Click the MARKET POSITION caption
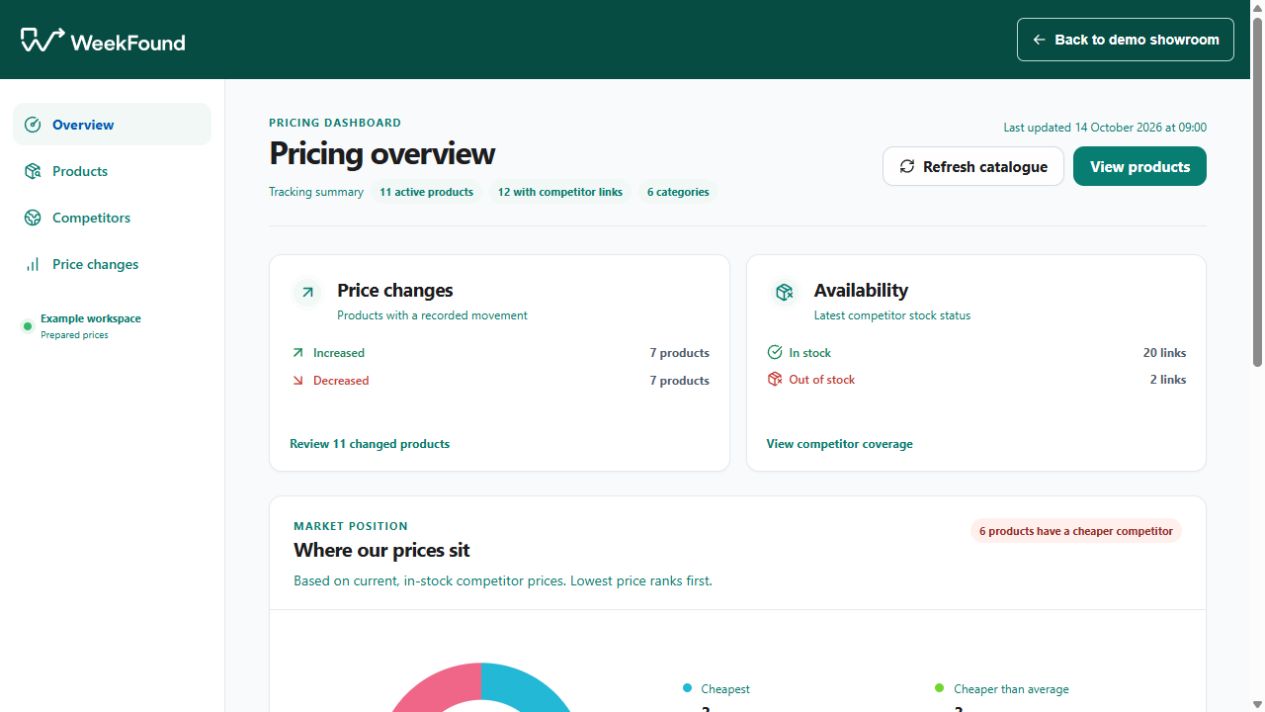 351,526
